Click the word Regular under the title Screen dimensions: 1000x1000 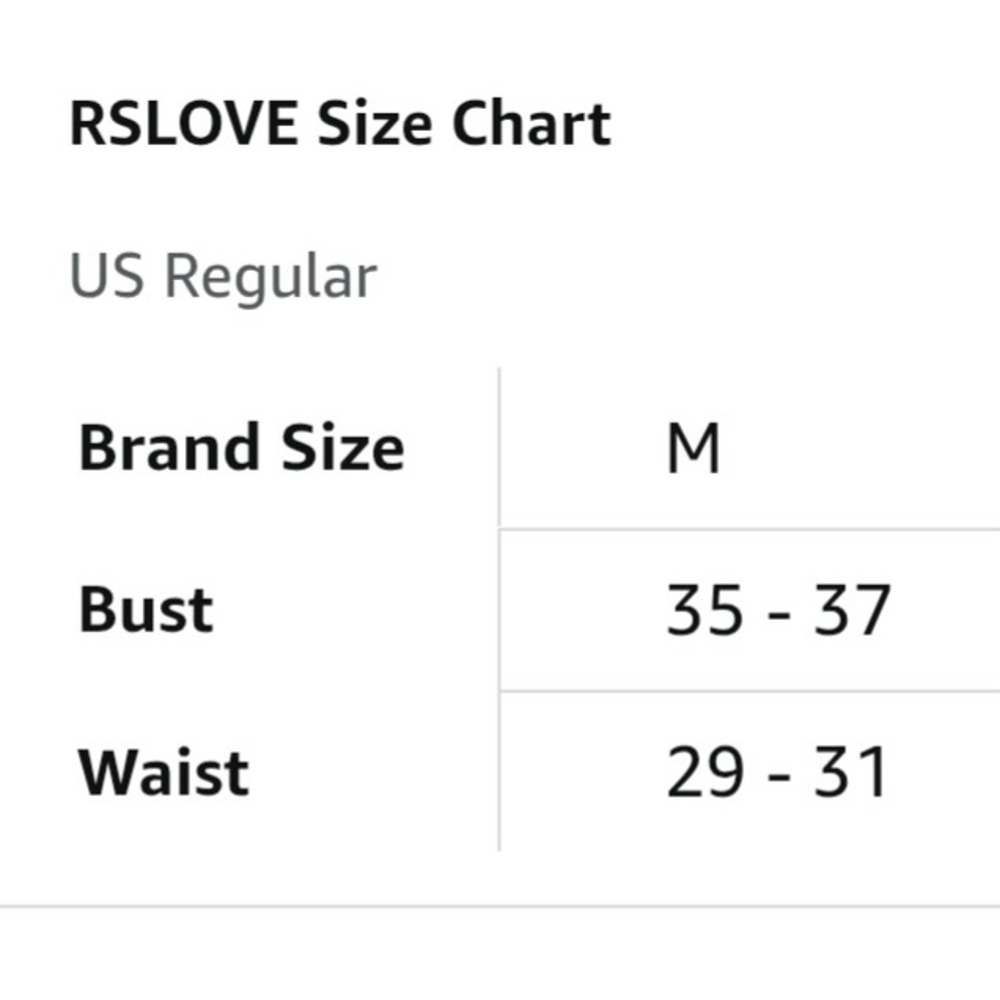point(271,277)
